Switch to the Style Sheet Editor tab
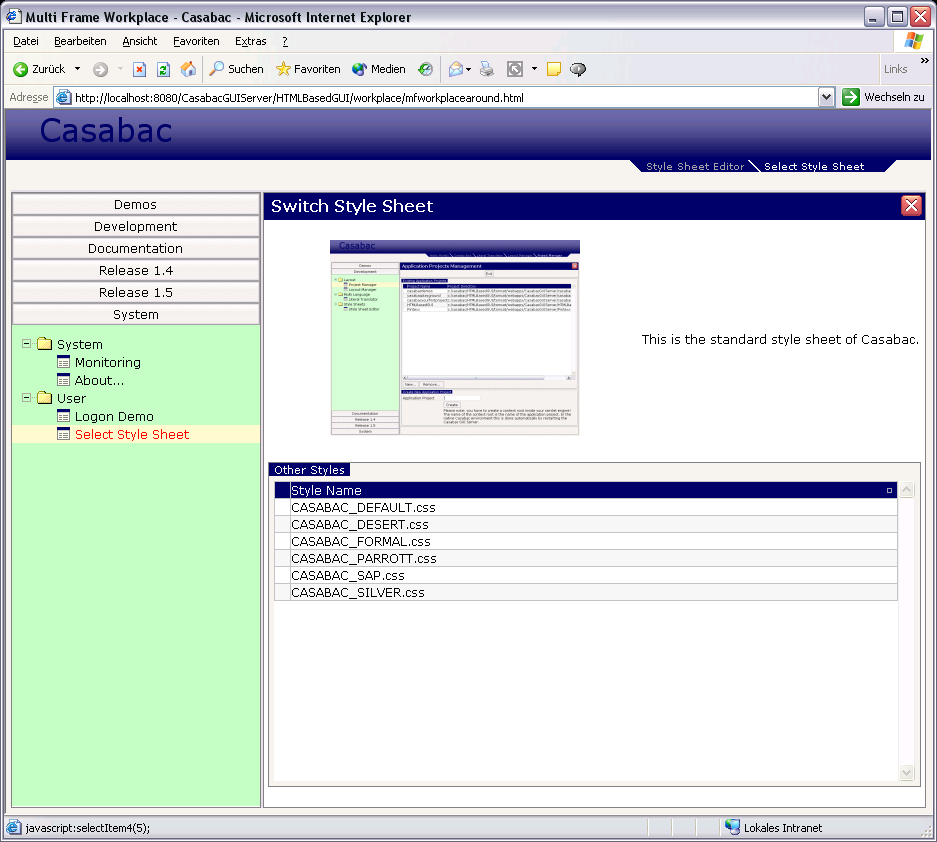 tap(694, 166)
